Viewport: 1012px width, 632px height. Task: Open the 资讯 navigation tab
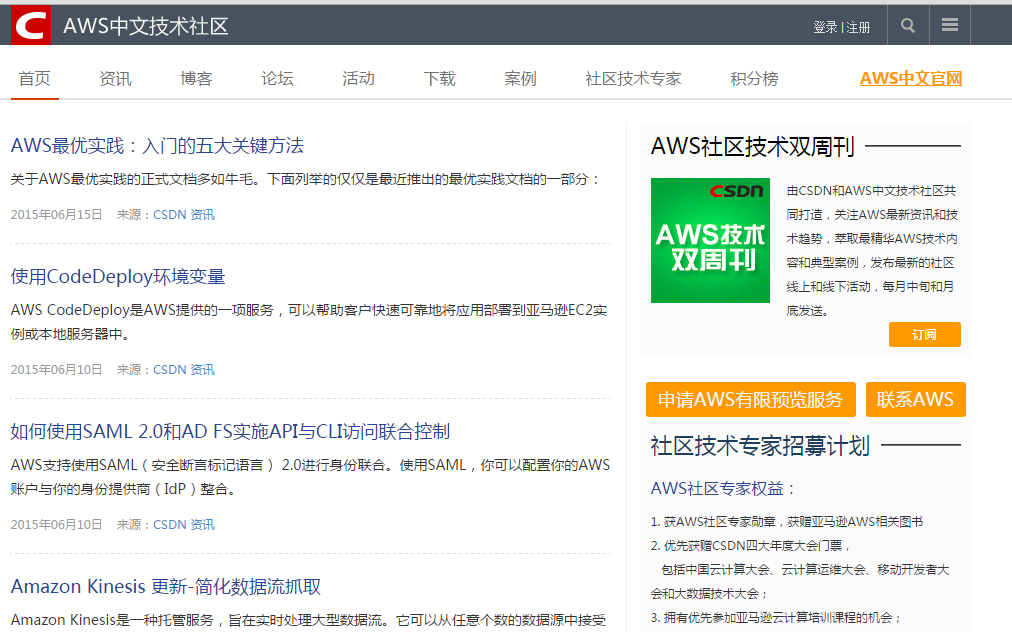[116, 79]
